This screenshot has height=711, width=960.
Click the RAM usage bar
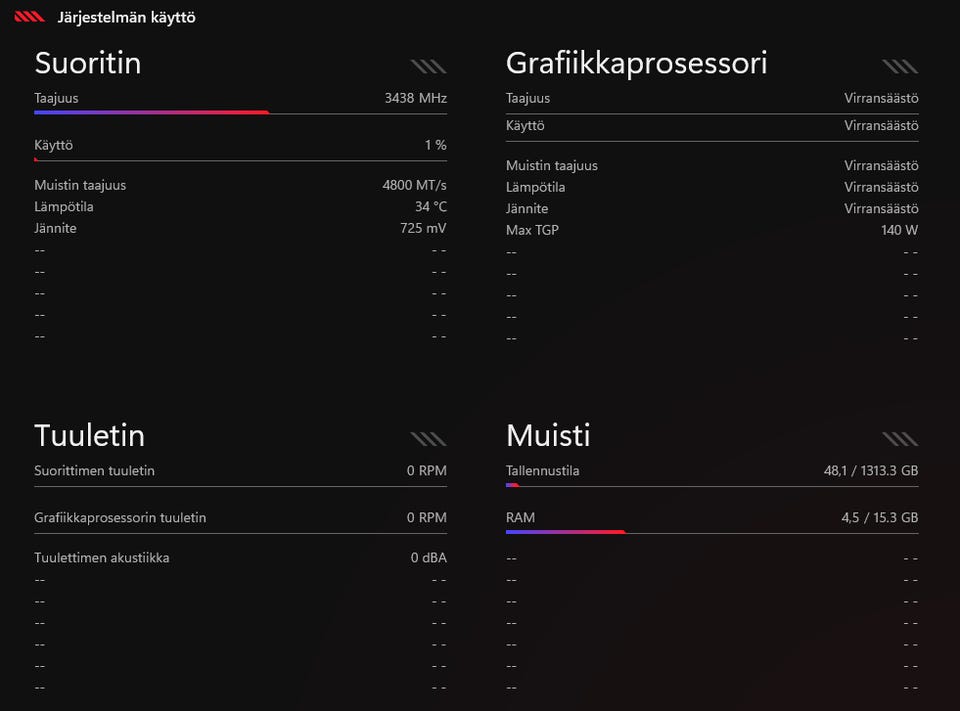pyautogui.click(x=712, y=532)
